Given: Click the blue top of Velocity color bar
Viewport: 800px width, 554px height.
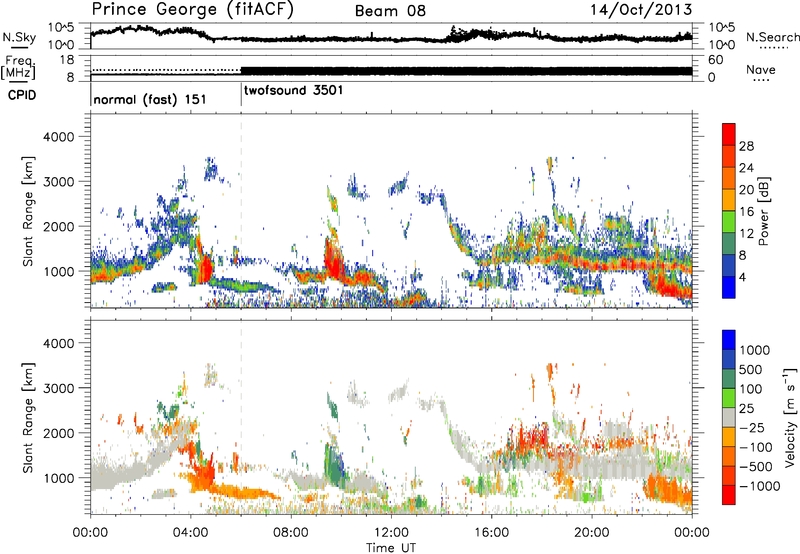Looking at the screenshot, I should (729, 339).
